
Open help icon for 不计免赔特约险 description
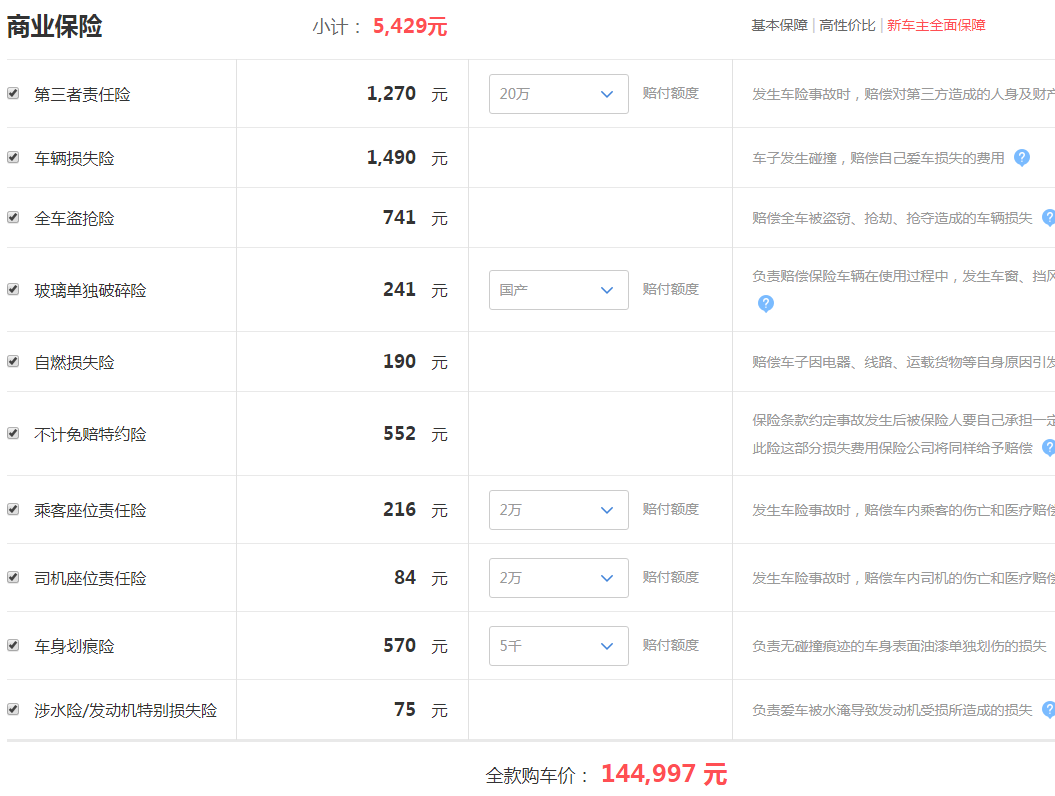(x=1049, y=447)
